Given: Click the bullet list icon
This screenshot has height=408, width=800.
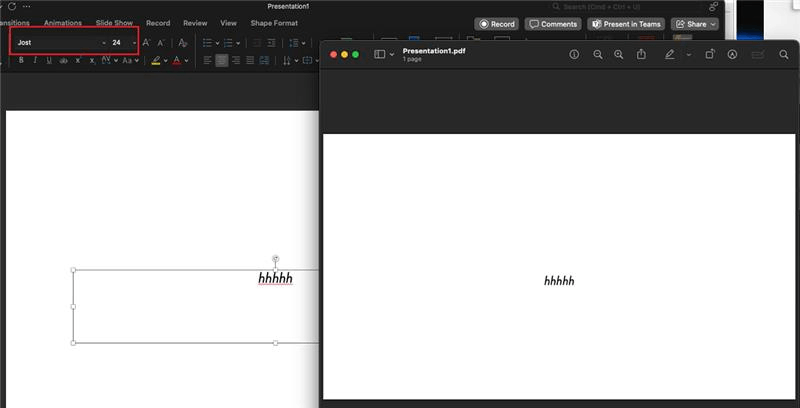Looking at the screenshot, I should tap(208, 43).
